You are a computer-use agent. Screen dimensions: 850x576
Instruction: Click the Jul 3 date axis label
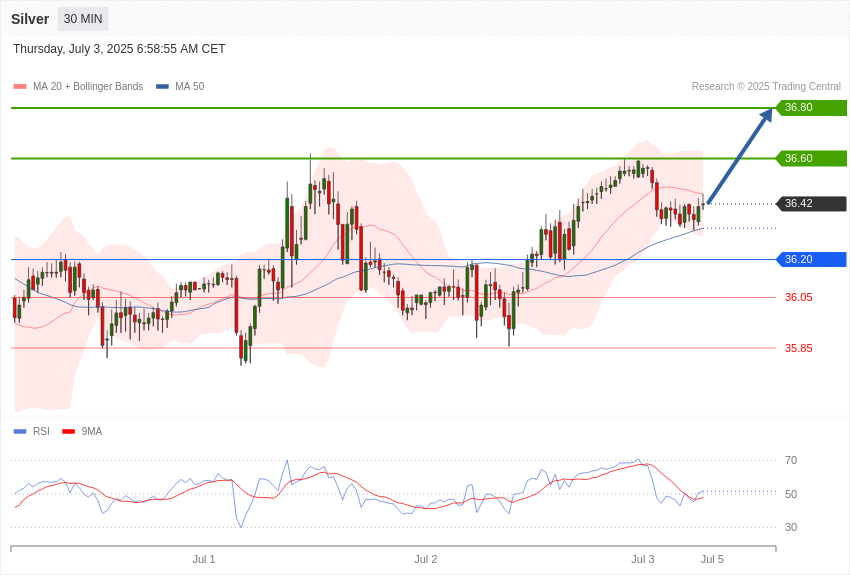point(643,559)
